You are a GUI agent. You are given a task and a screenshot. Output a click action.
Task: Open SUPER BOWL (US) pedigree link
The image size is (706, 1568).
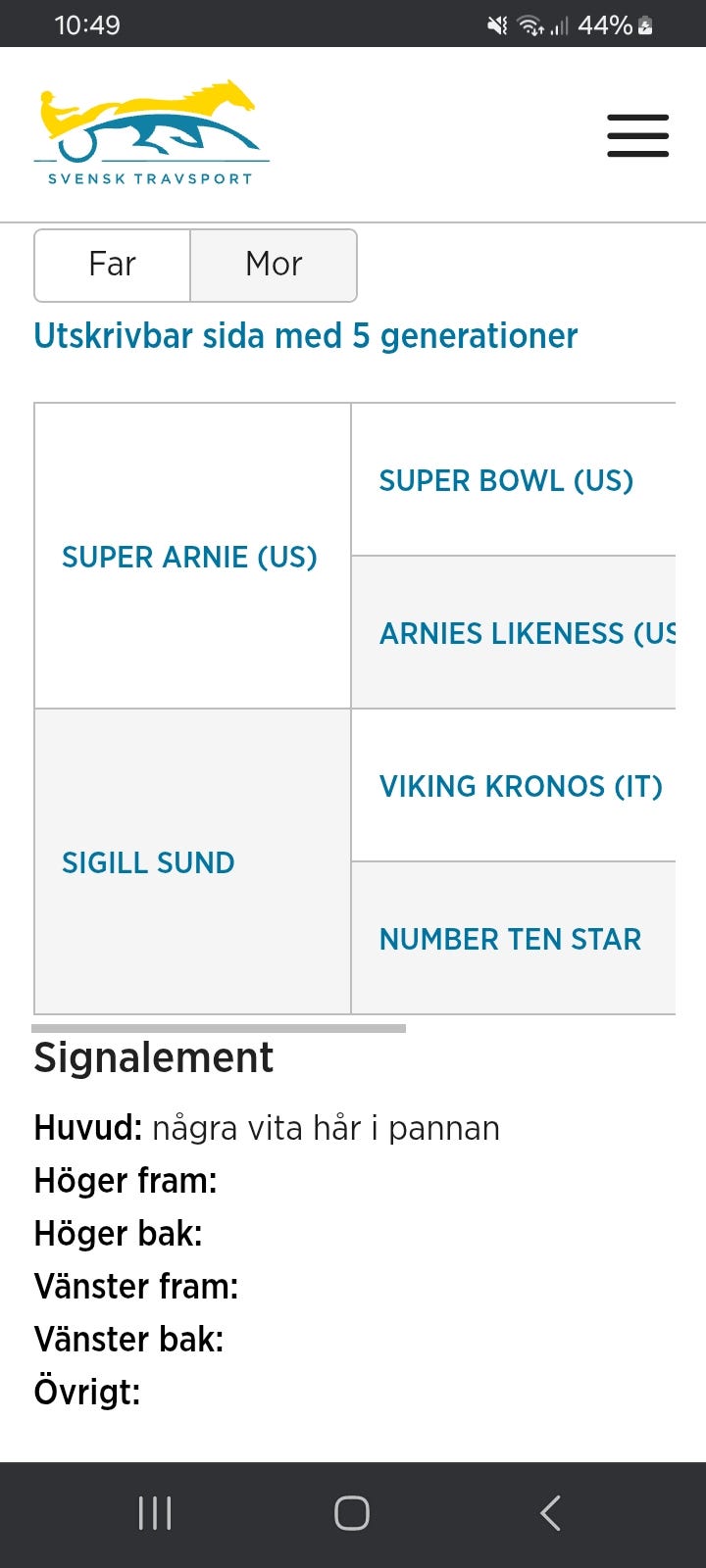click(x=506, y=480)
